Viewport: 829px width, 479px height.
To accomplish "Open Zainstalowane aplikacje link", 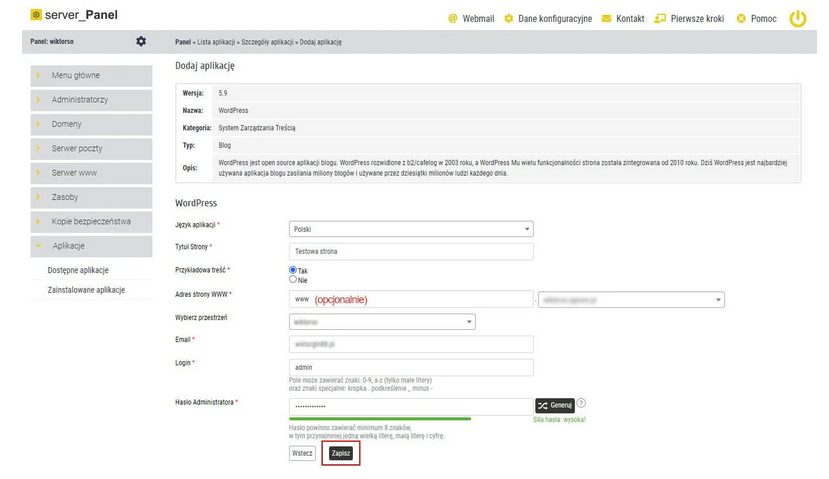I will (x=86, y=290).
